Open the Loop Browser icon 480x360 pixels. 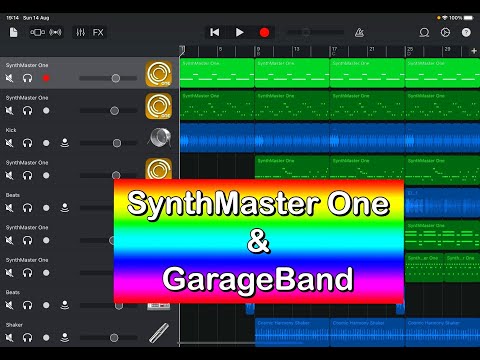click(x=424, y=33)
